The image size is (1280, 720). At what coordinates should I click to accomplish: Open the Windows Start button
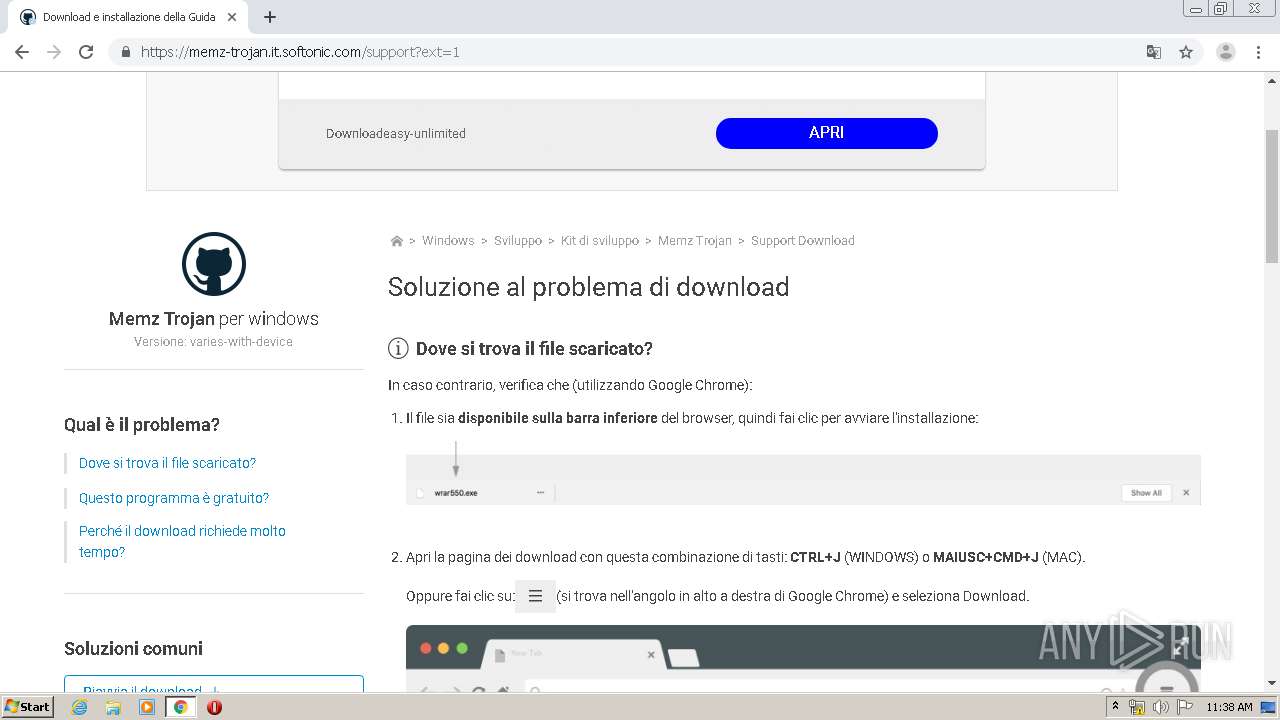(x=28, y=706)
